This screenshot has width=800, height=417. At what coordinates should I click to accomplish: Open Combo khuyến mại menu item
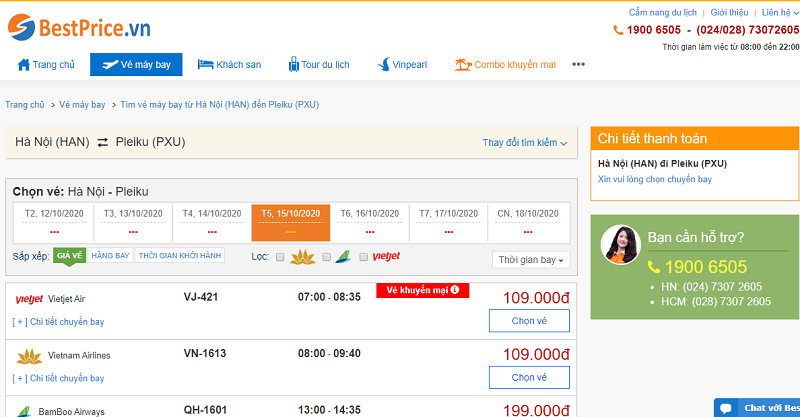[x=505, y=64]
